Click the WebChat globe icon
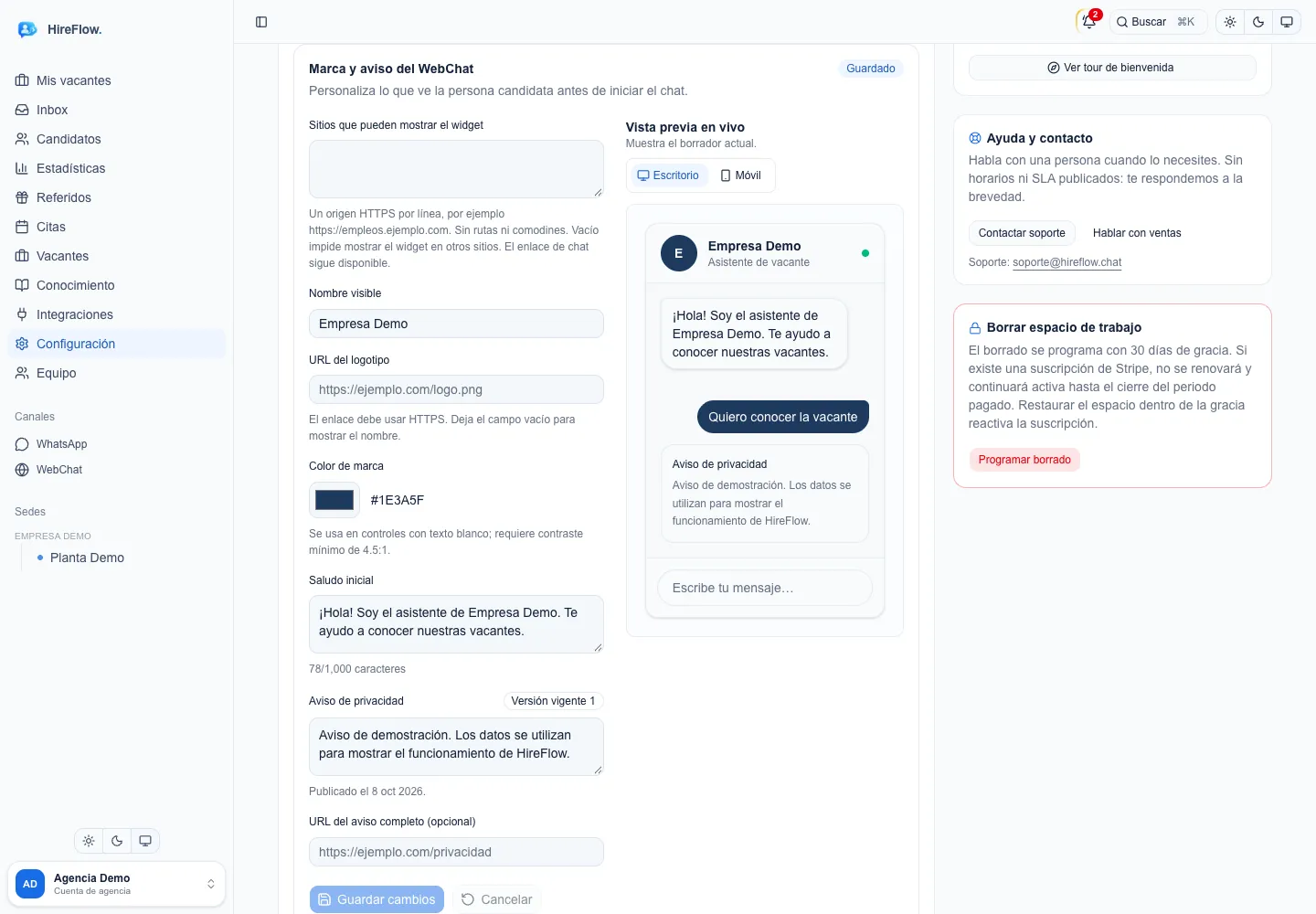This screenshot has height=914, width=1316. point(22,470)
